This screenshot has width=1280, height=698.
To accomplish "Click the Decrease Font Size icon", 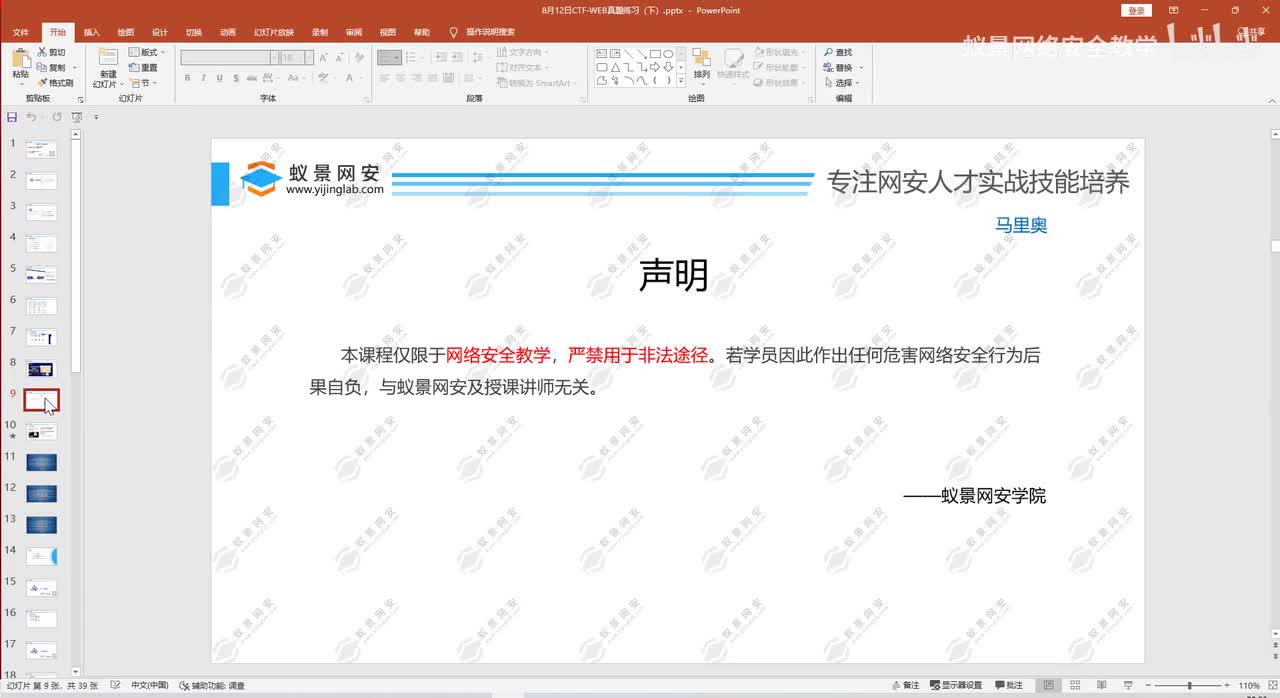I will tap(339, 58).
